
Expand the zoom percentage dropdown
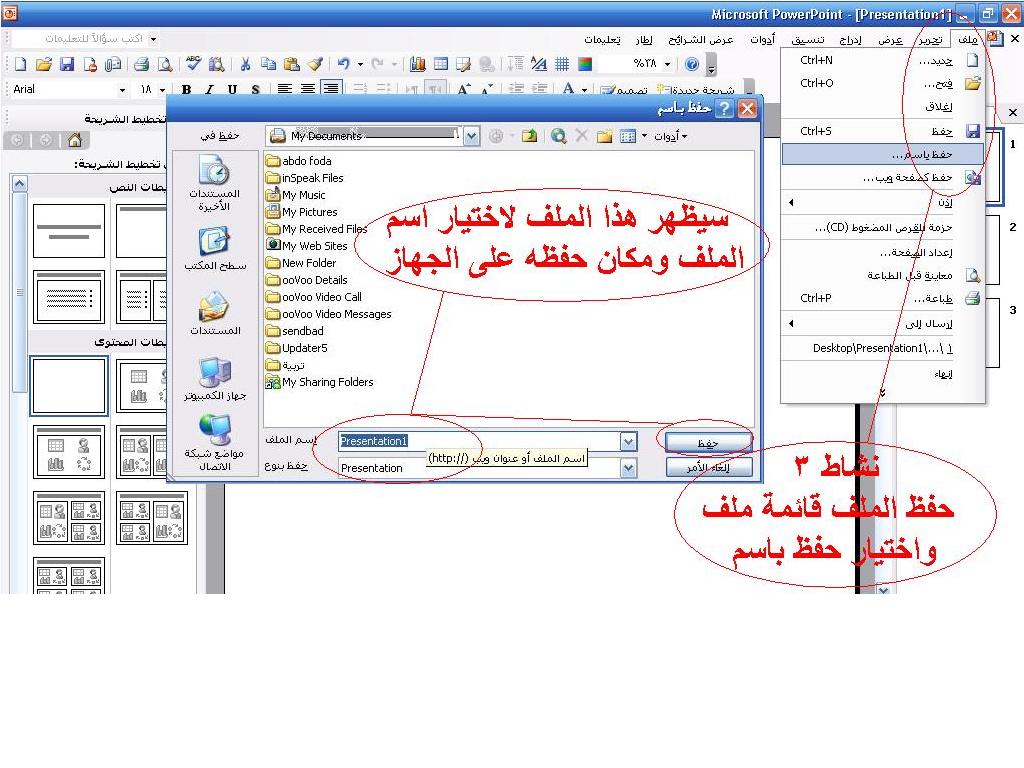coord(667,64)
